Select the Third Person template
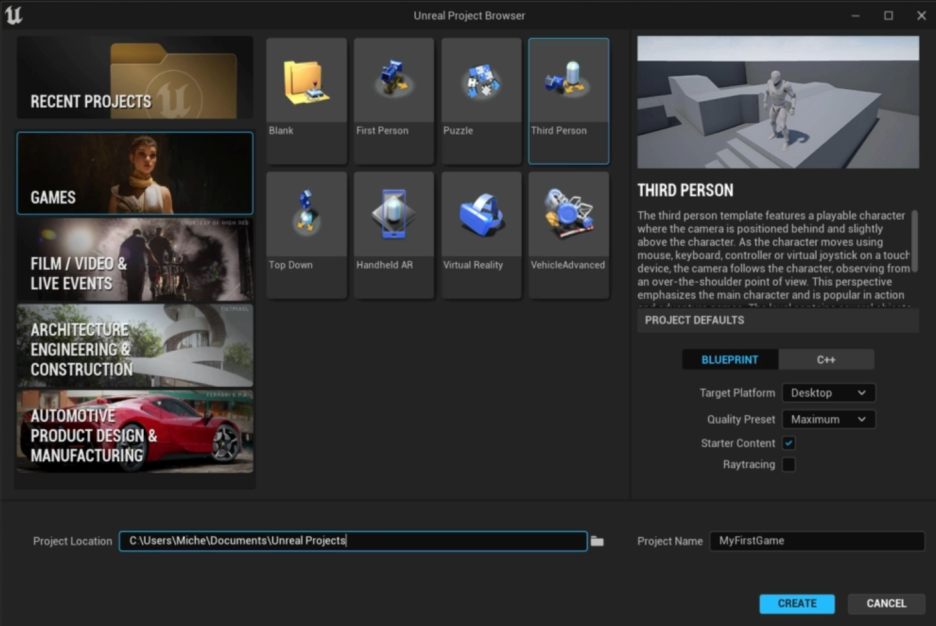Viewport: 936px width, 626px height. 568,101
